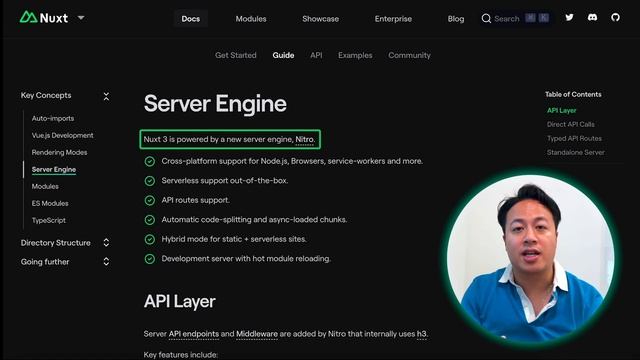Click the API endpoints link
The image size is (640, 360).
click(193, 334)
